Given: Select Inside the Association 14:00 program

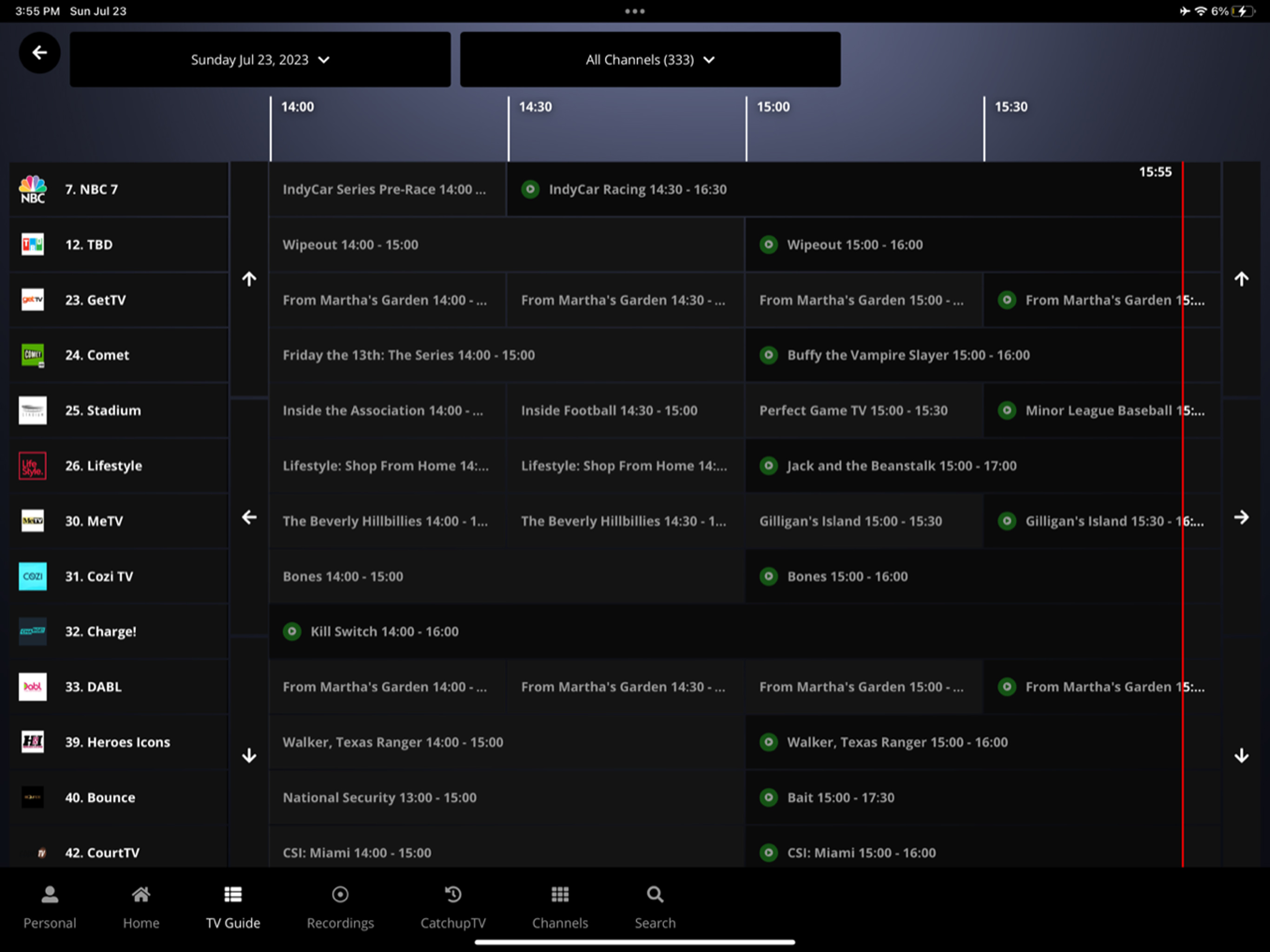Looking at the screenshot, I should click(388, 410).
